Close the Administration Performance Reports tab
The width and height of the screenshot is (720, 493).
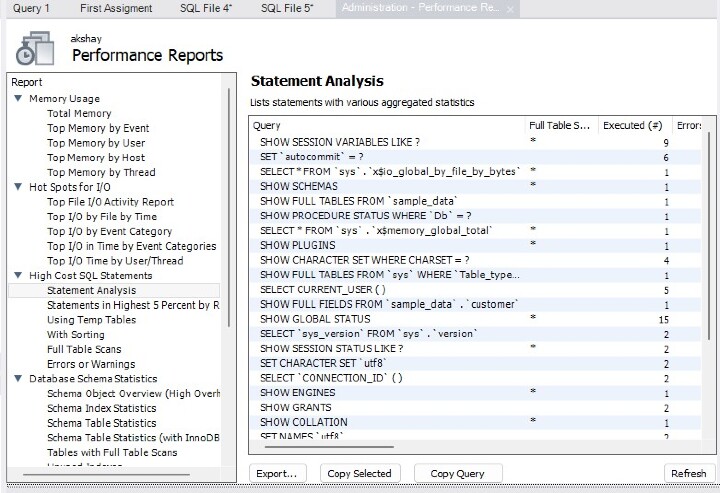512,9
